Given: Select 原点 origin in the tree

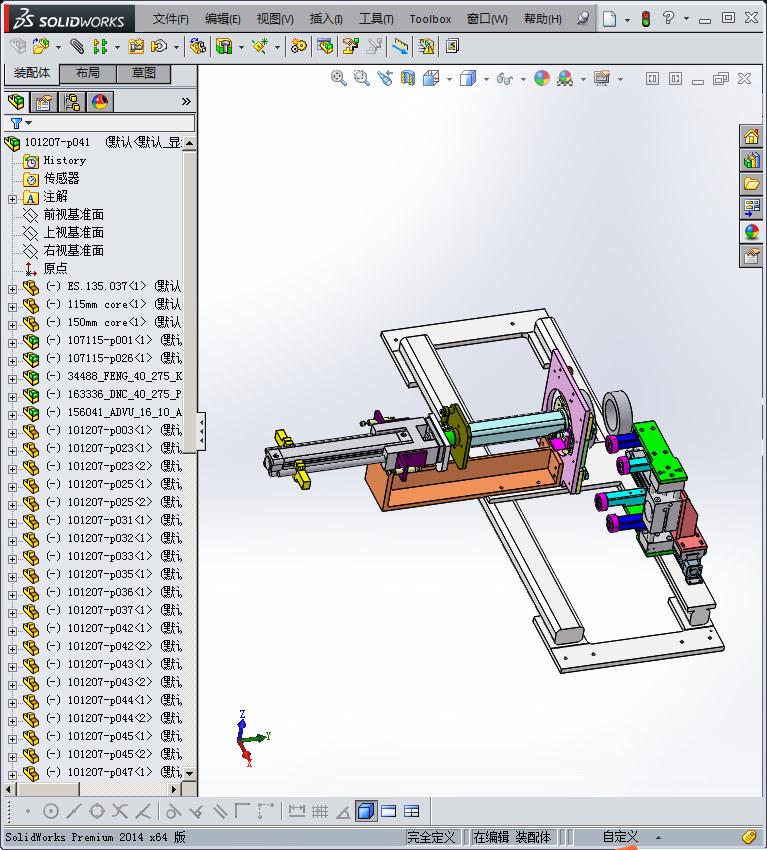Looking at the screenshot, I should pos(55,268).
